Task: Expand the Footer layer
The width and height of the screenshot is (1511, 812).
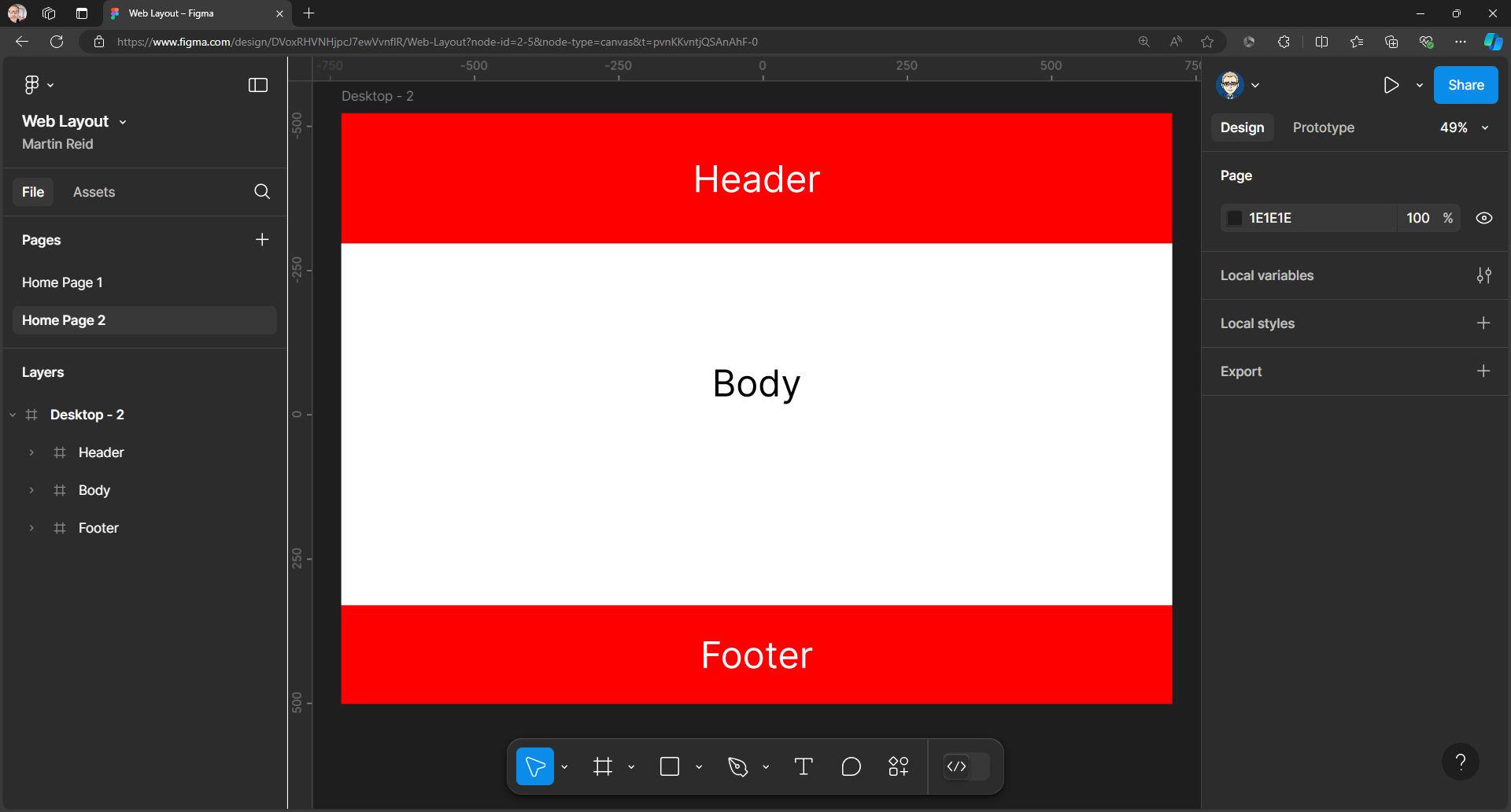Action: coord(31,528)
